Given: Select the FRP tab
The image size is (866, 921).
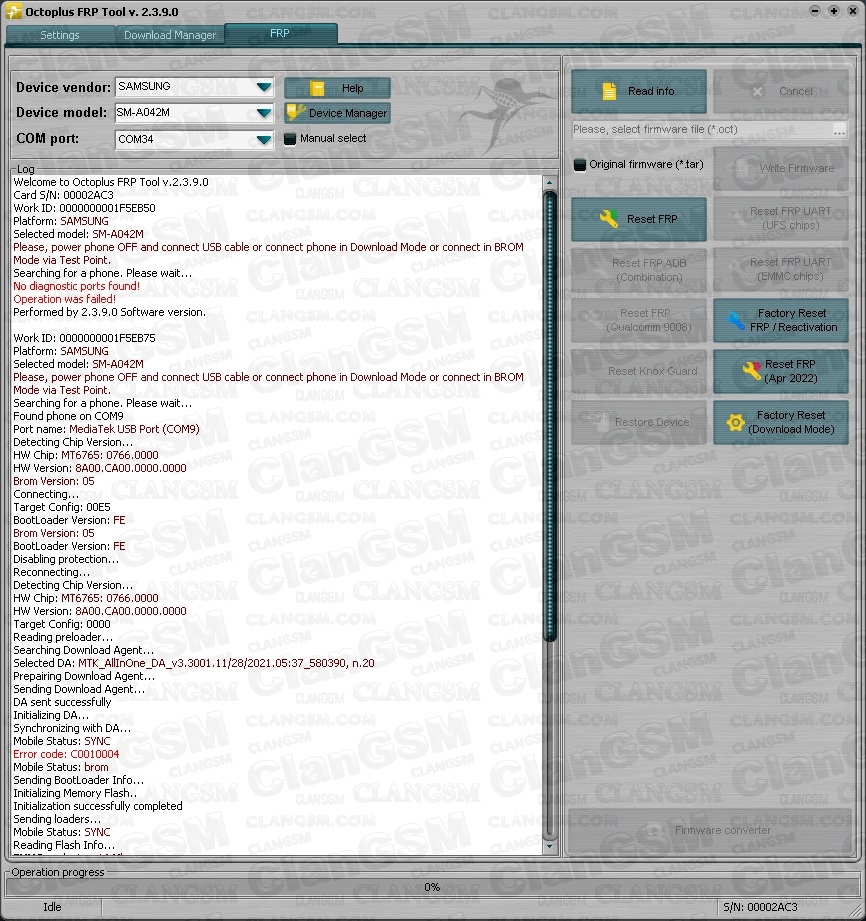Looking at the screenshot, I should click(280, 34).
